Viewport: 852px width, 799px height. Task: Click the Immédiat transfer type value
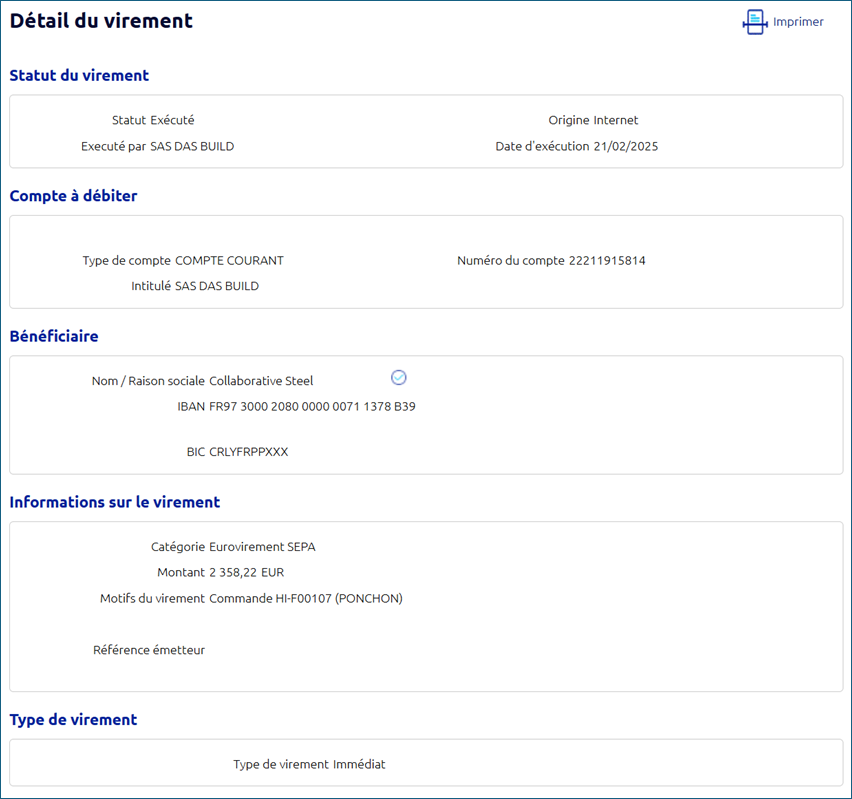[359, 764]
